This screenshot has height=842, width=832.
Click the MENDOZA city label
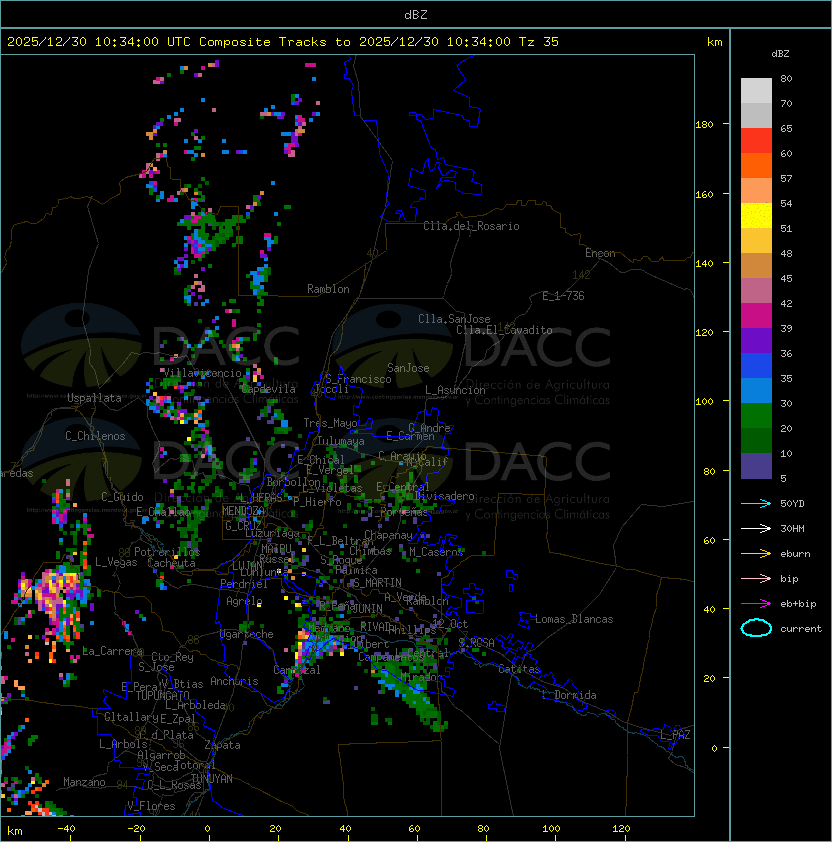[243, 511]
